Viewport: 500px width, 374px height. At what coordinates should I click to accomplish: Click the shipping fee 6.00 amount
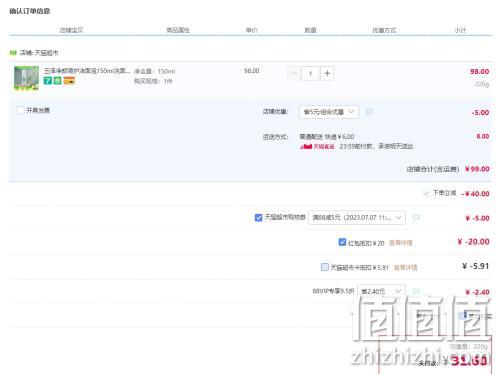coord(483,136)
